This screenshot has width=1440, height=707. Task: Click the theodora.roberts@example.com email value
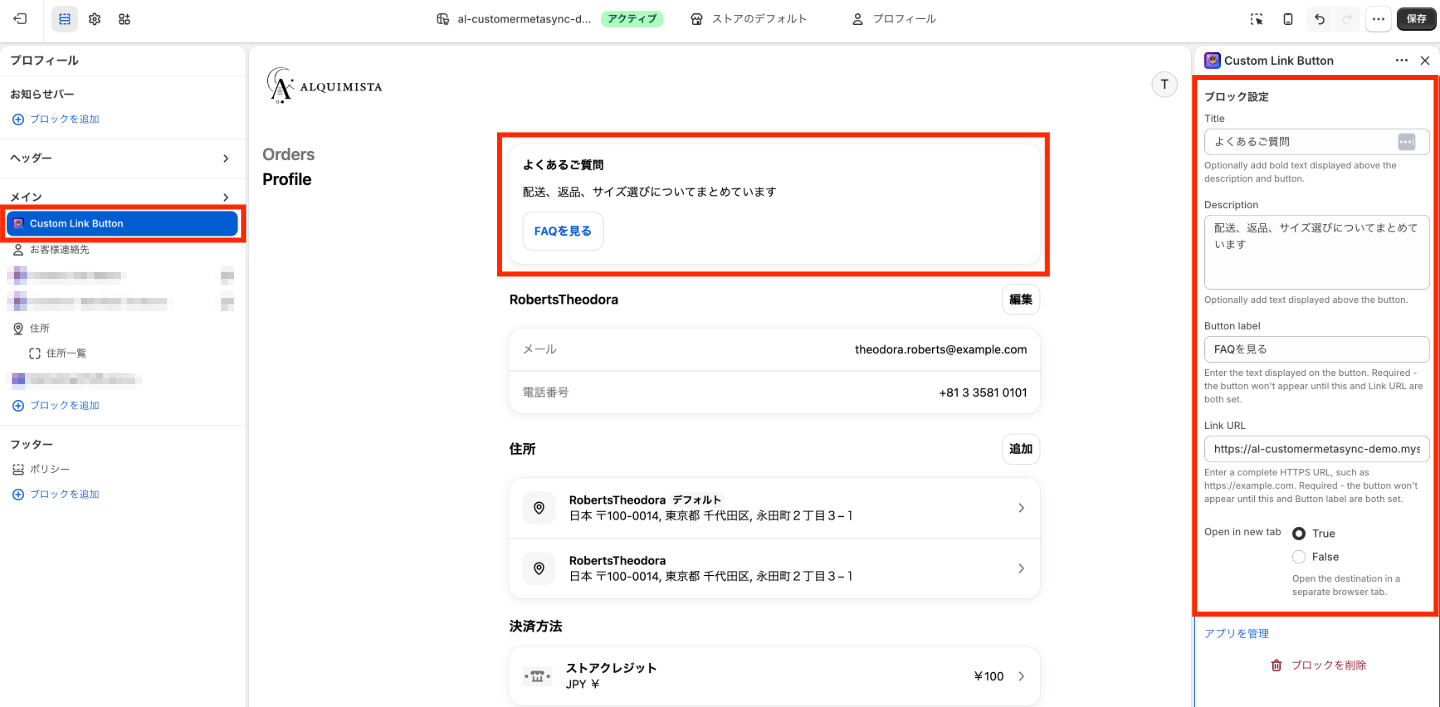[941, 349]
